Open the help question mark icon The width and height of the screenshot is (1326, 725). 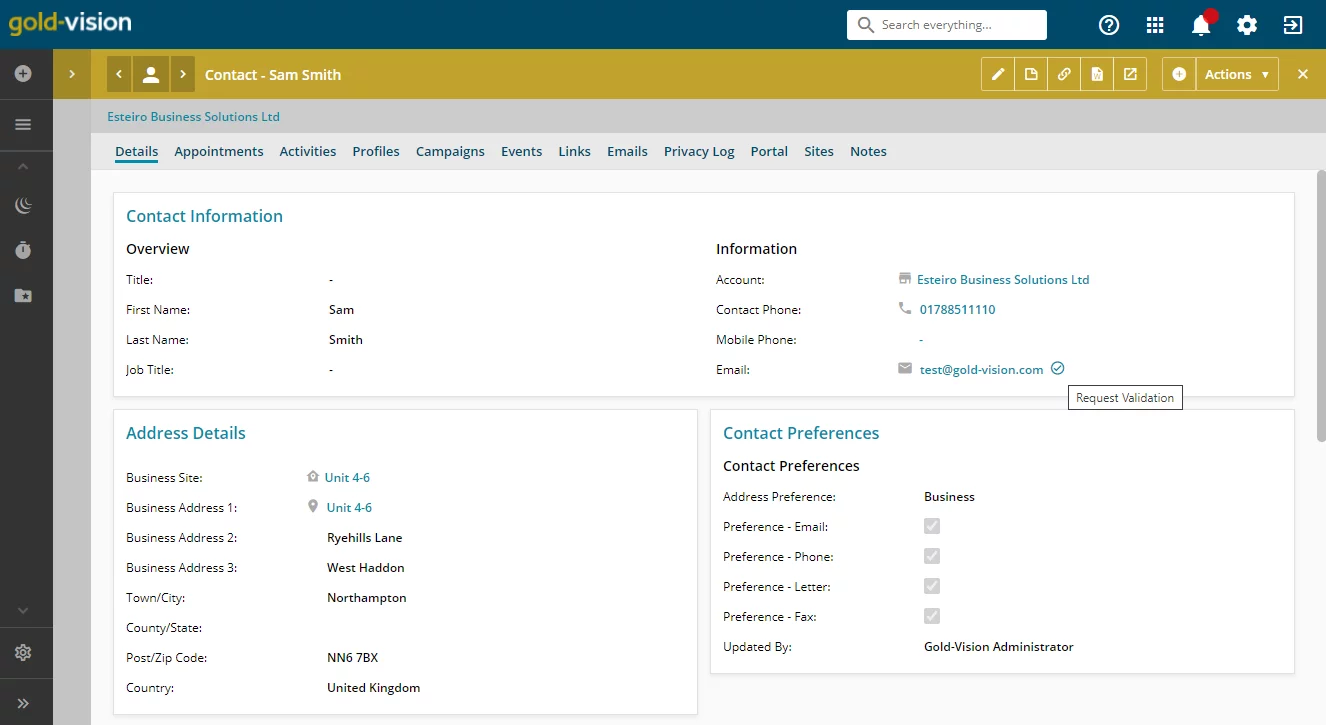[x=1108, y=25]
